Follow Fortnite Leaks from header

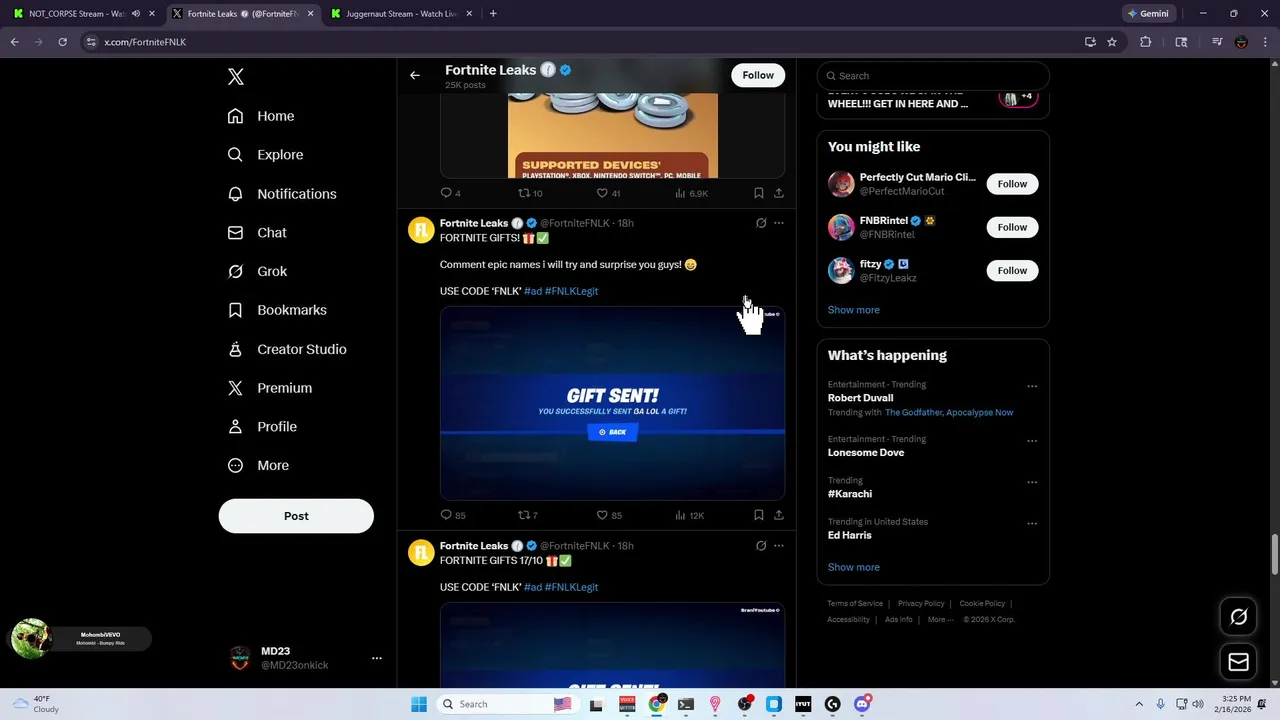758,75
